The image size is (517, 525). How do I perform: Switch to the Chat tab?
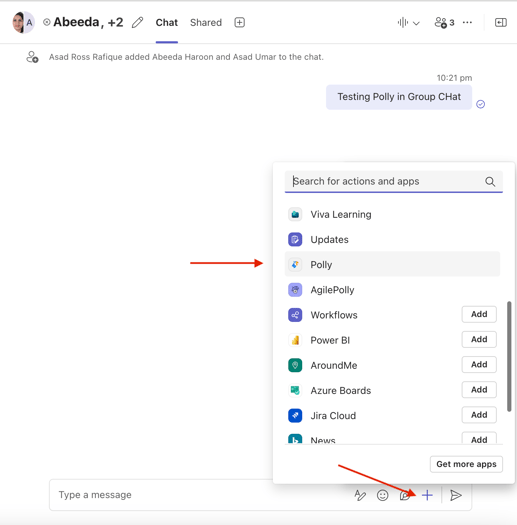click(166, 22)
